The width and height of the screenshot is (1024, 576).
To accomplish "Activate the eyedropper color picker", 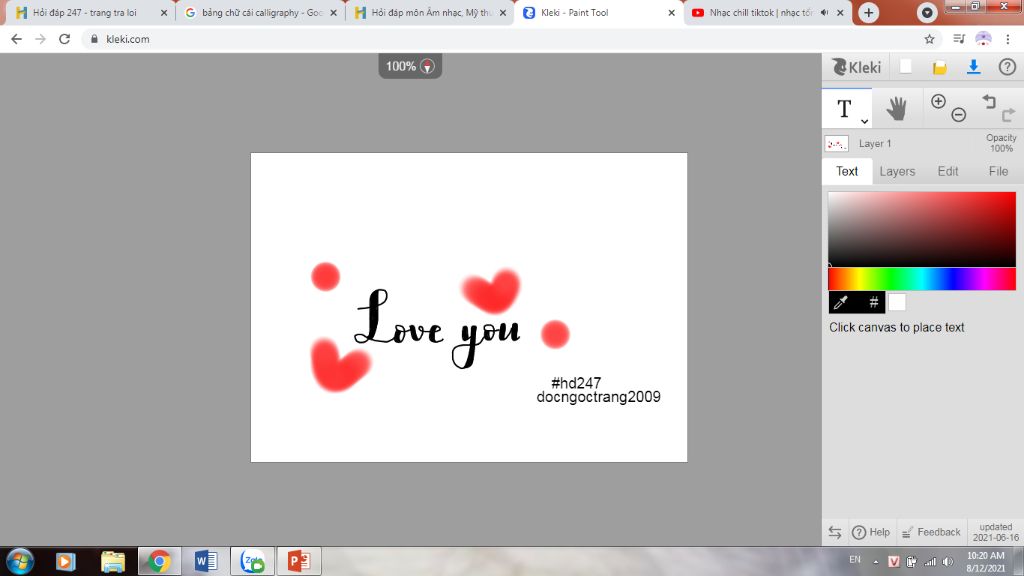I will (x=840, y=302).
